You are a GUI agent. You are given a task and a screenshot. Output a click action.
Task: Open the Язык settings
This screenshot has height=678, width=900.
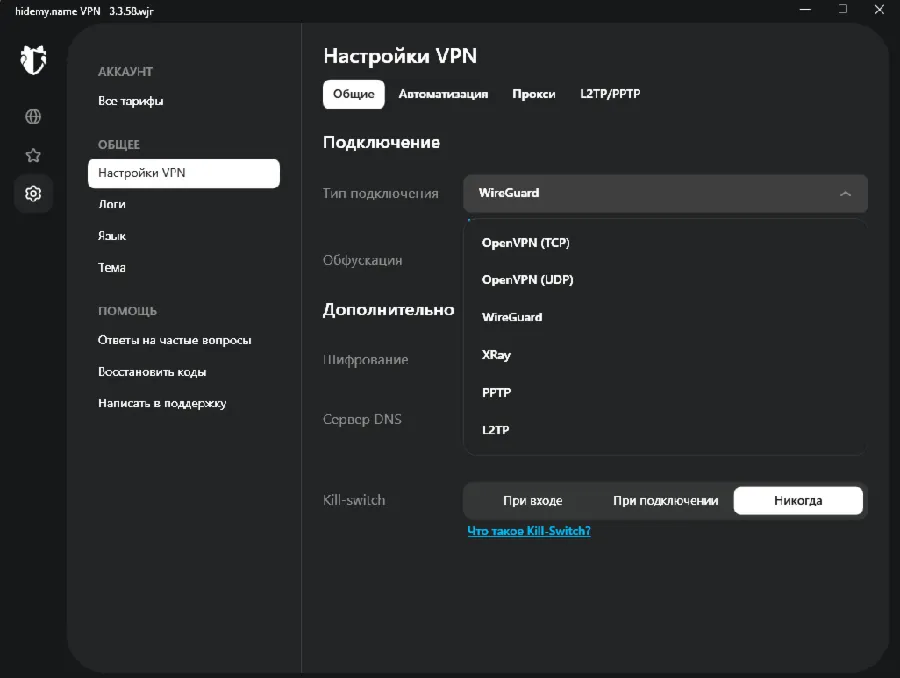click(x=112, y=236)
